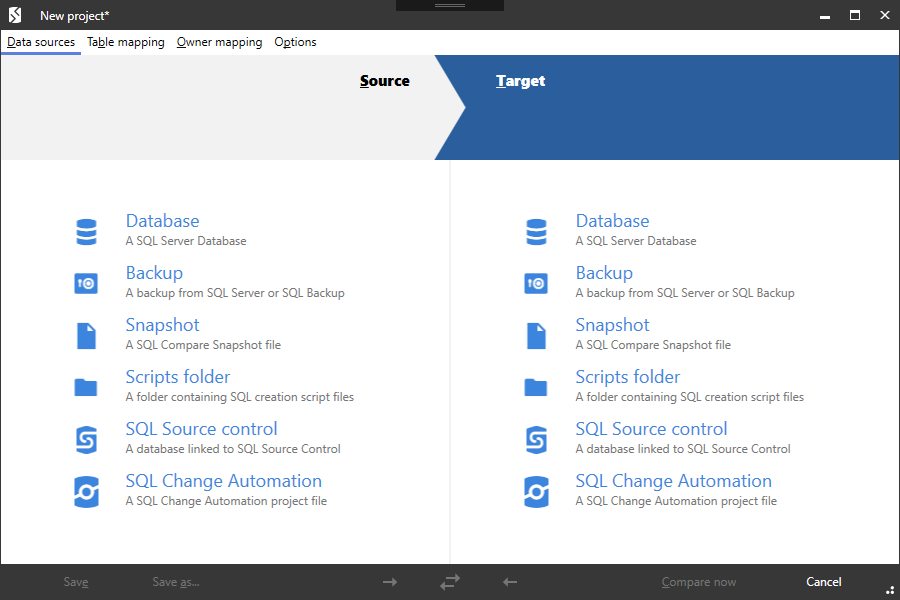Viewport: 900px width, 600px height.
Task: Click the target SQL Change Automation icon
Action: (536, 492)
